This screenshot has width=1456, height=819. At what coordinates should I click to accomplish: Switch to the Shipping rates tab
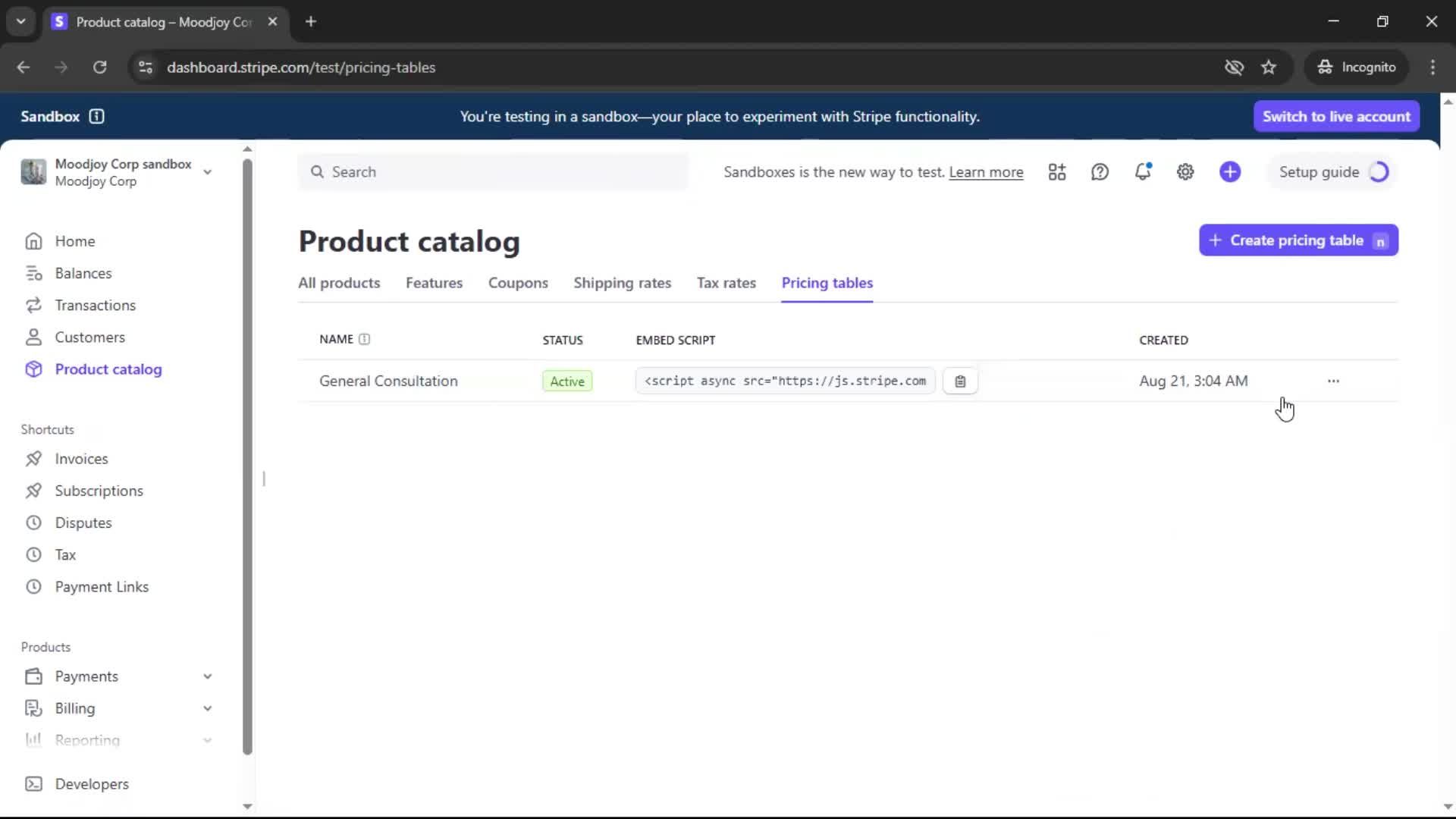622,283
